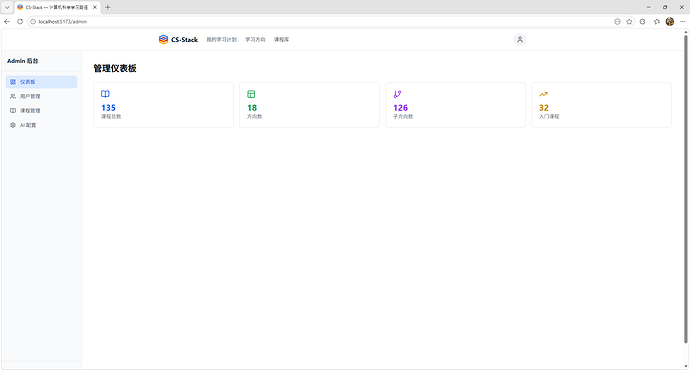Viewport: 690px width, 370px height.
Task: Click the Admin 后台 sidebar title
Action: (x=22, y=61)
